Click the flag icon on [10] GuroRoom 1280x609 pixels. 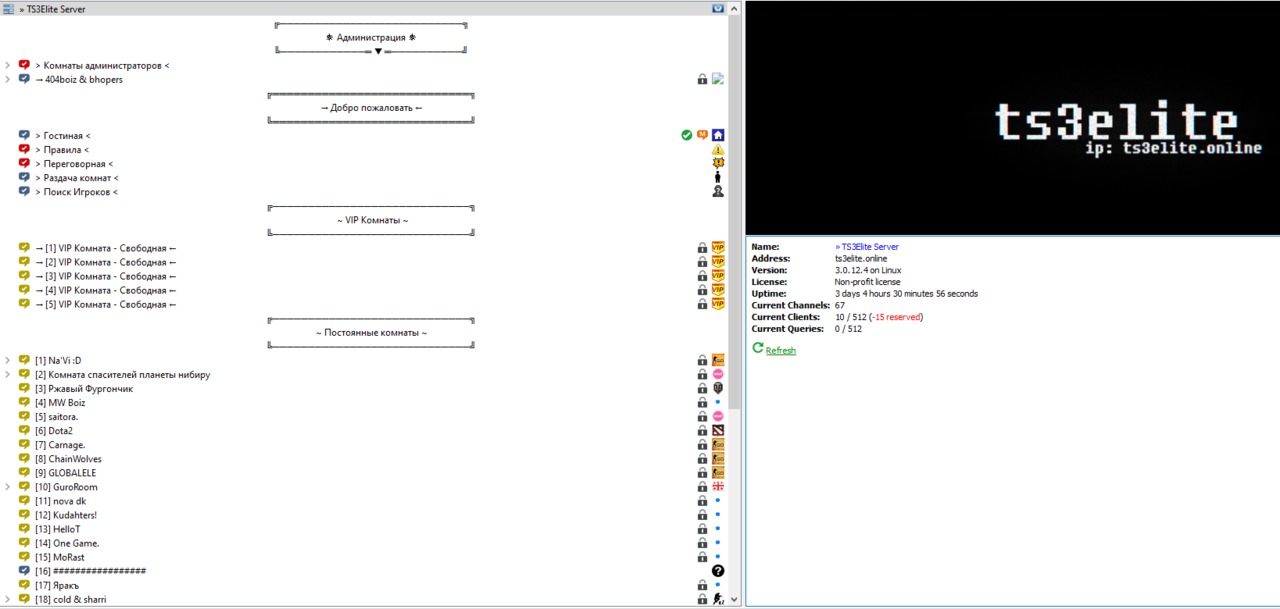718,487
